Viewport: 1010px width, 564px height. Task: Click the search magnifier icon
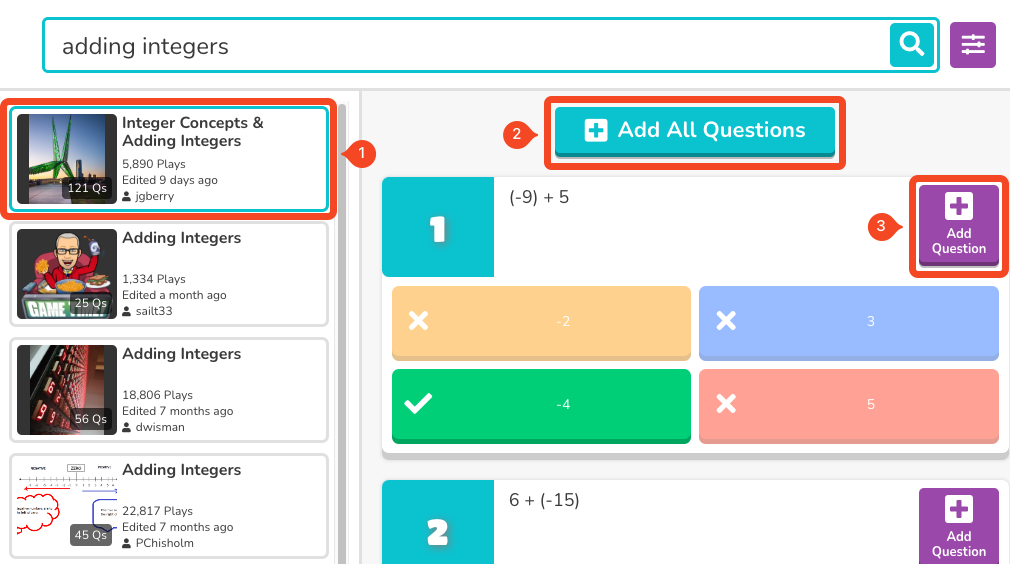[911, 45]
